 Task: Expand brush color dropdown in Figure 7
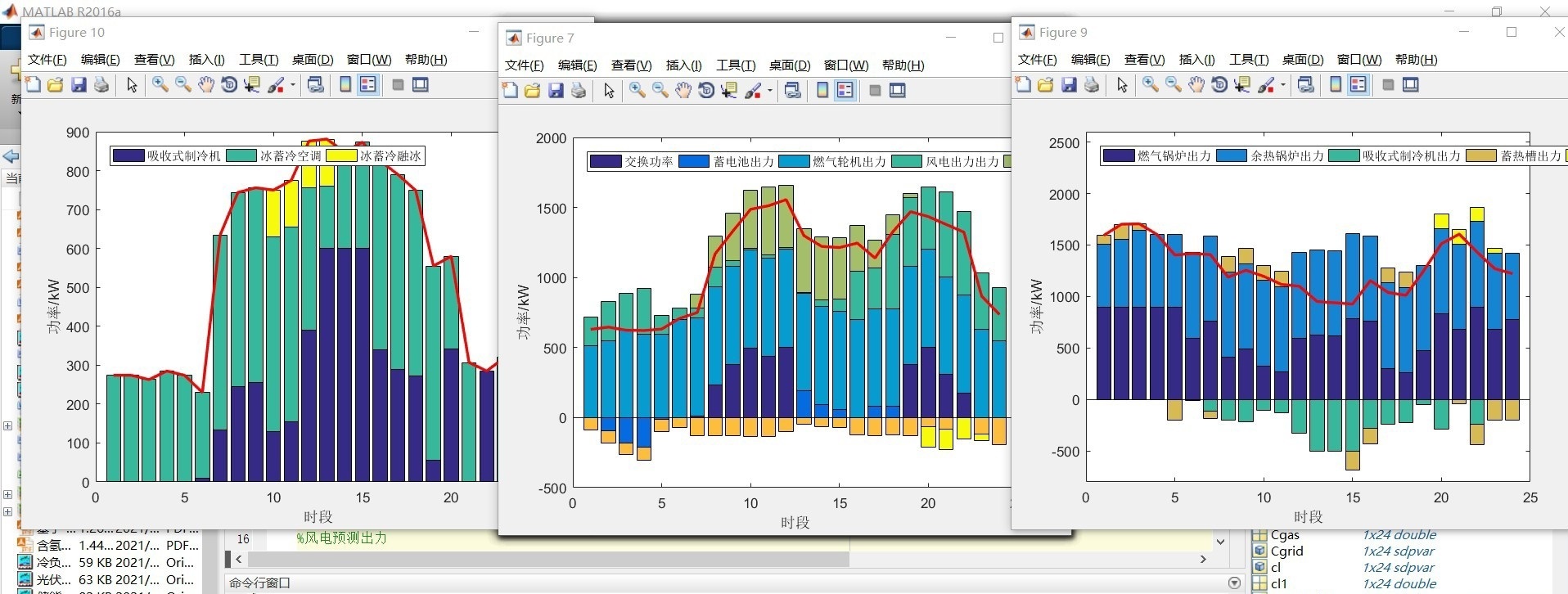point(769,90)
